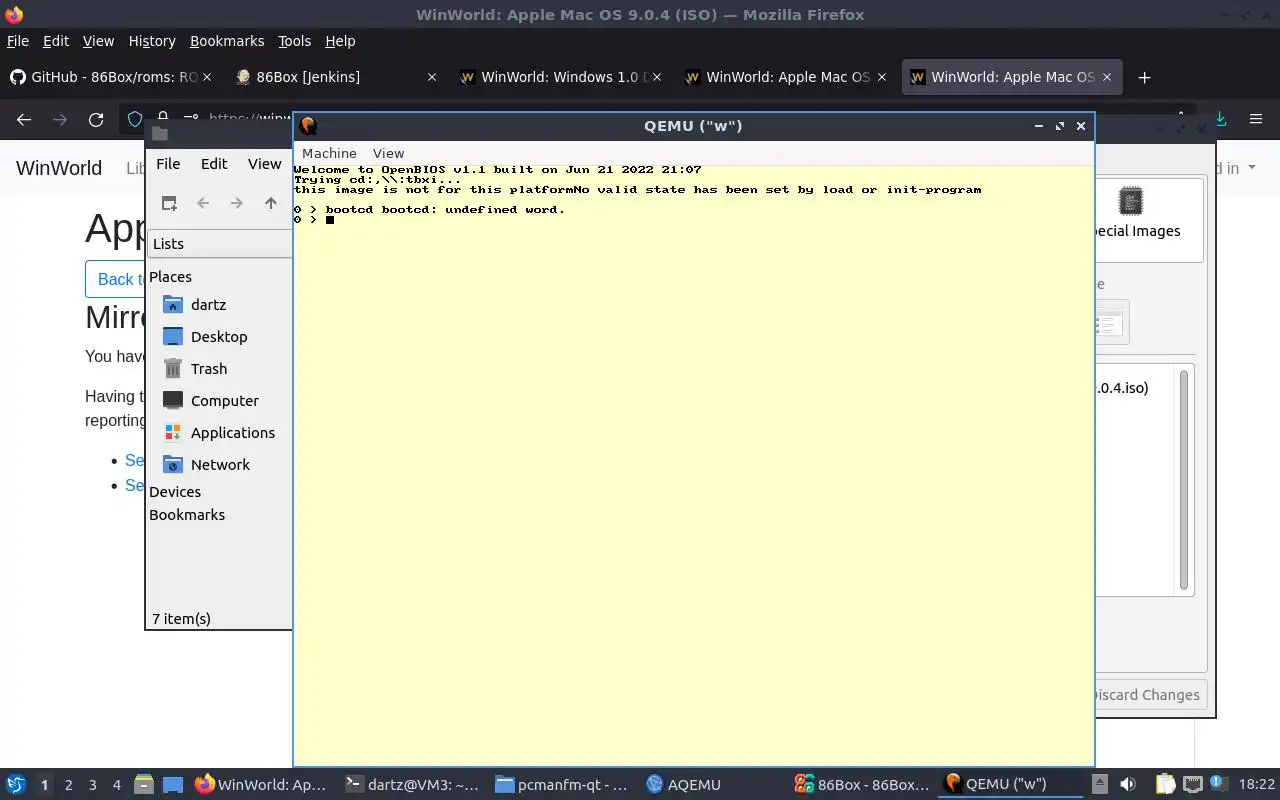Click the file manager launcher in panel
The image size is (1280, 800).
coord(144,785)
